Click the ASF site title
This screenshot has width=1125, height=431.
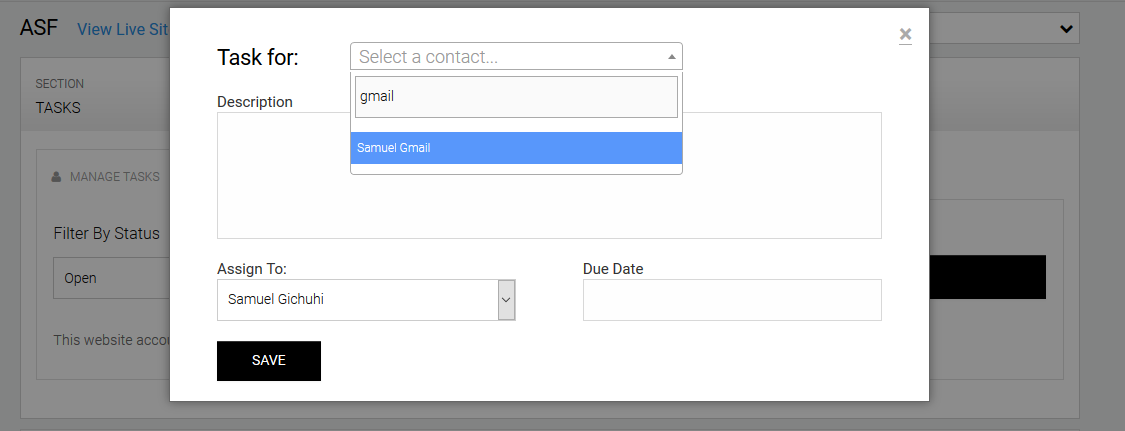(x=40, y=27)
